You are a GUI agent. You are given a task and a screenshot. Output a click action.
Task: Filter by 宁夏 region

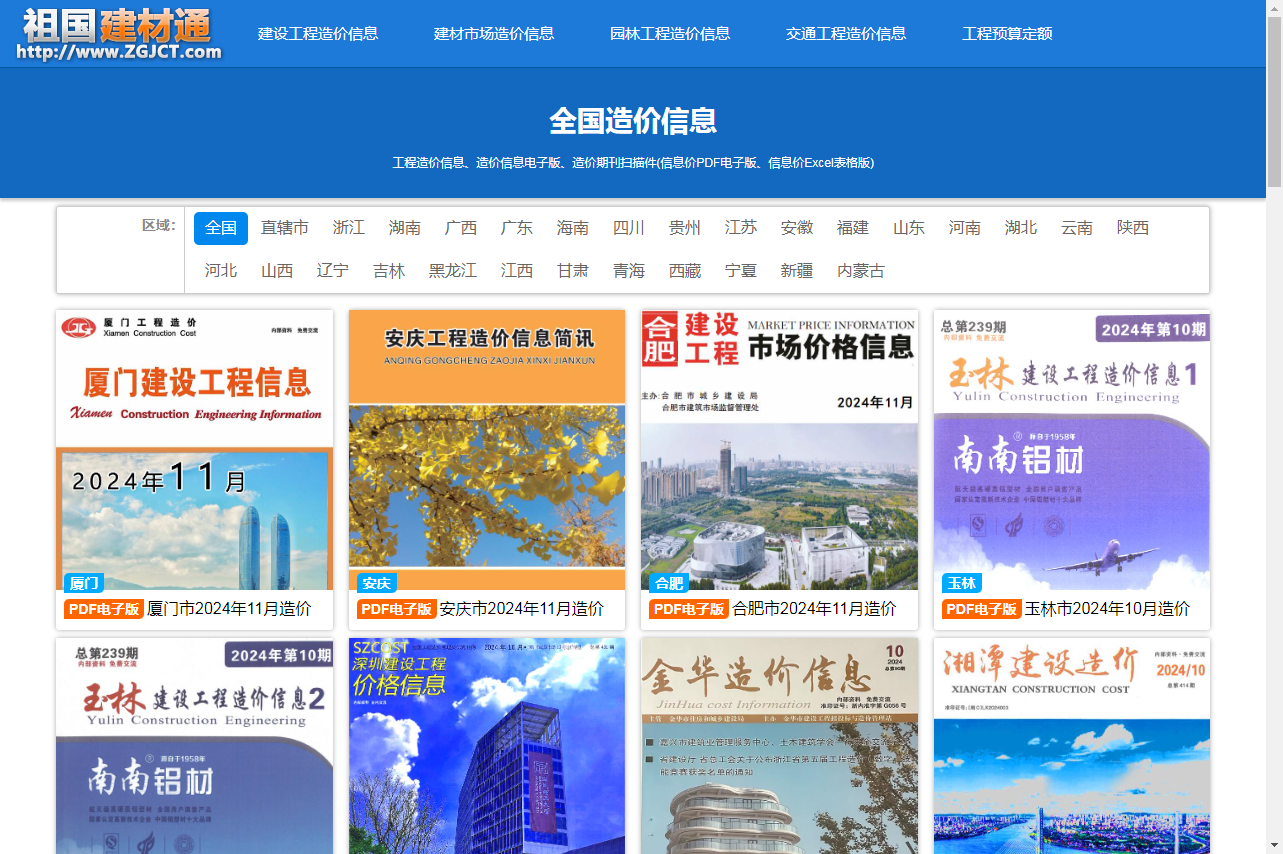pyautogui.click(x=741, y=271)
